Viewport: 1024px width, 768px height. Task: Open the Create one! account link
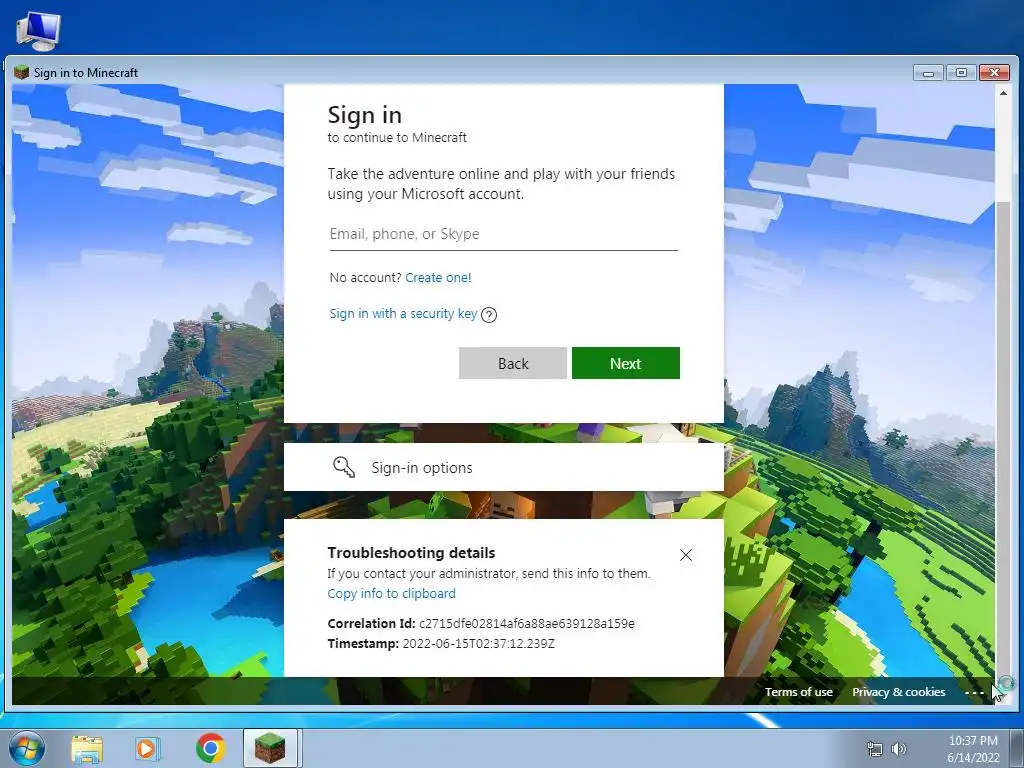[438, 278]
